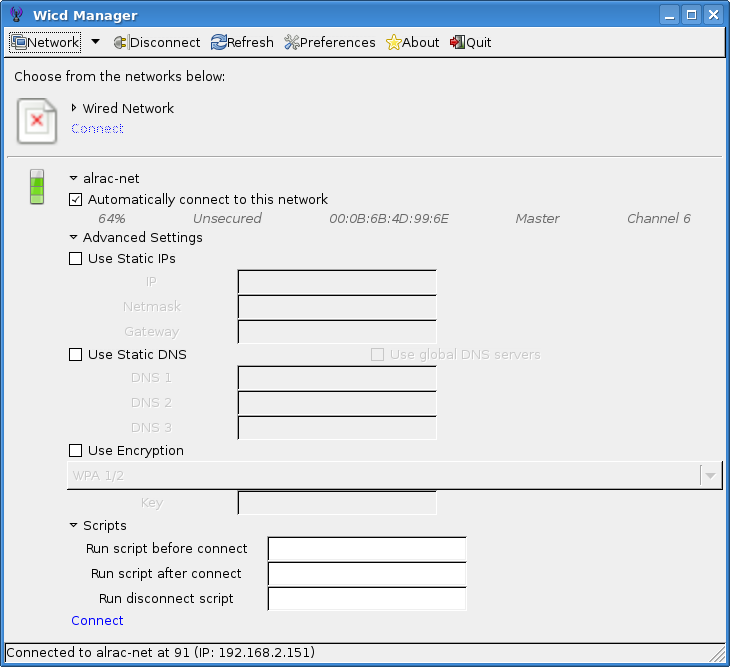Click the Master mode text
Viewport: 730px width, 667px height.
coord(537,218)
